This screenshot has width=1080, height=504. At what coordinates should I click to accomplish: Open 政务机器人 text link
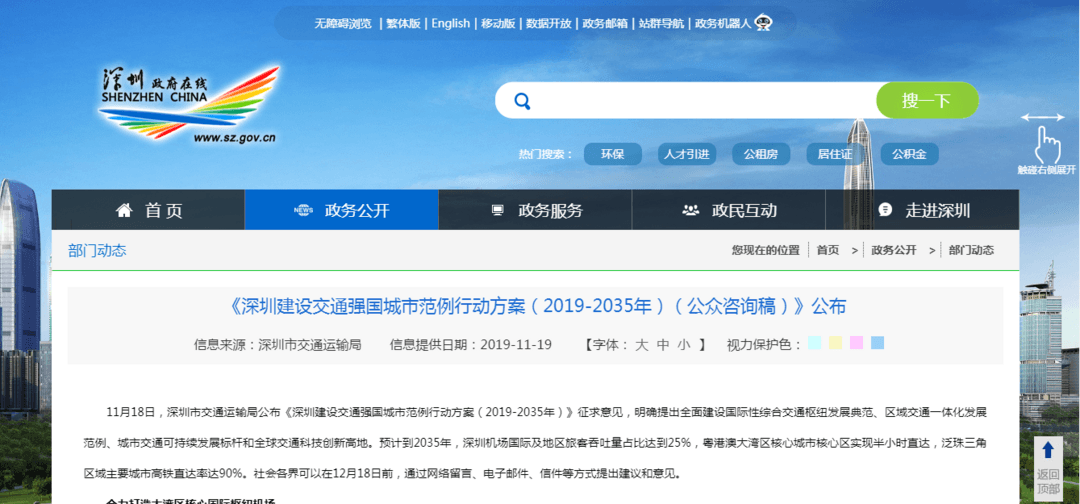click(723, 23)
